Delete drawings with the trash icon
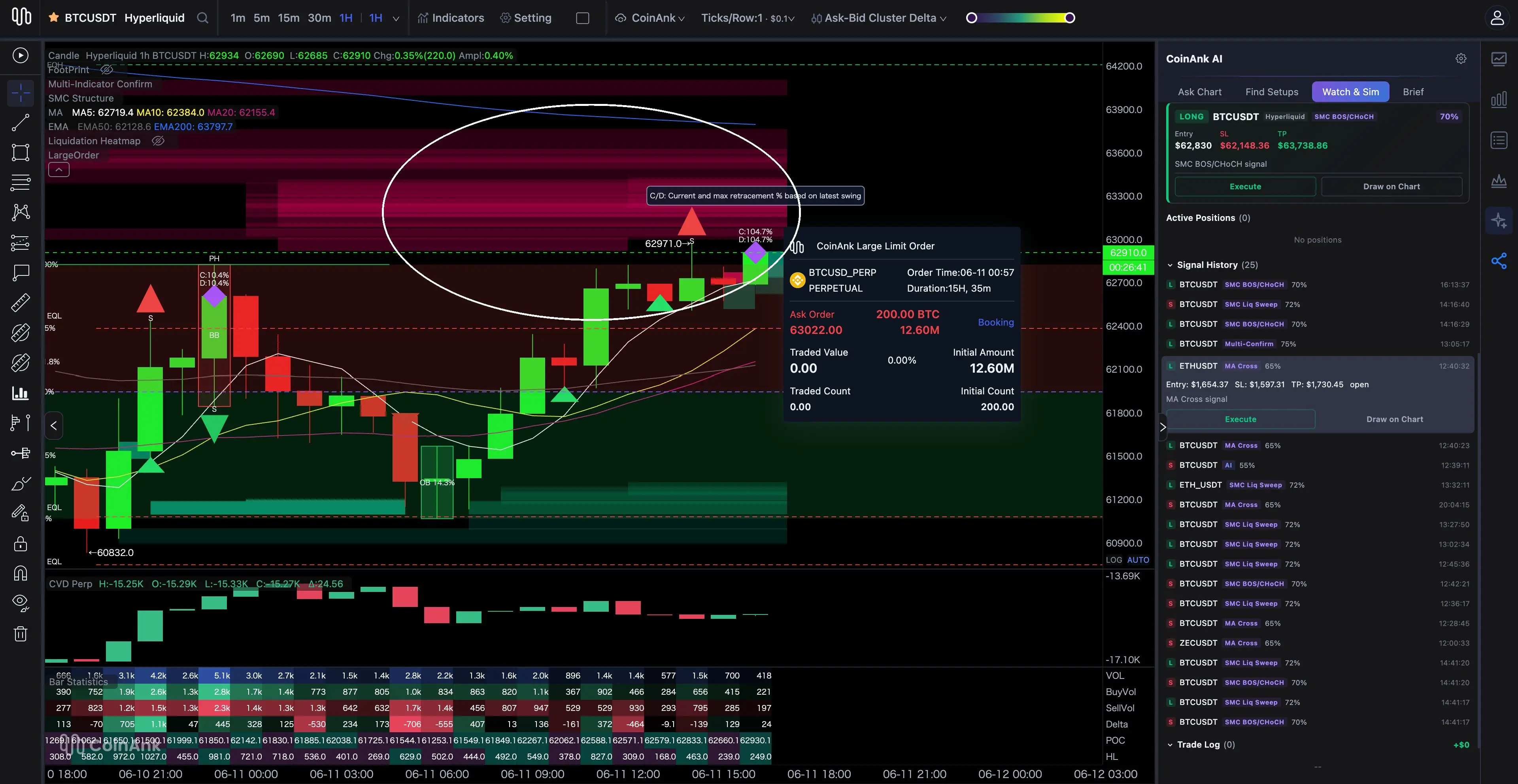 click(21, 634)
